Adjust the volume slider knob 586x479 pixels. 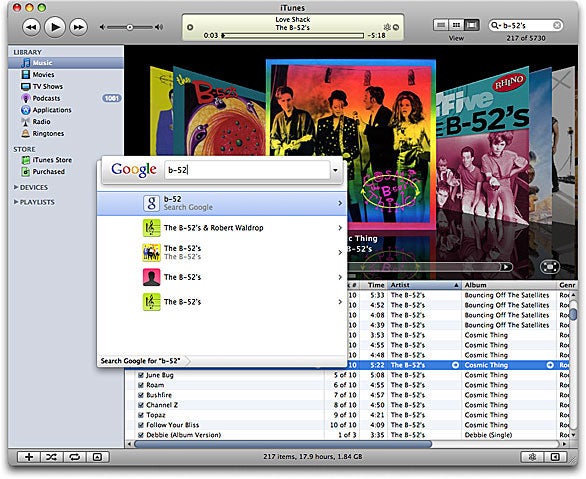point(130,27)
